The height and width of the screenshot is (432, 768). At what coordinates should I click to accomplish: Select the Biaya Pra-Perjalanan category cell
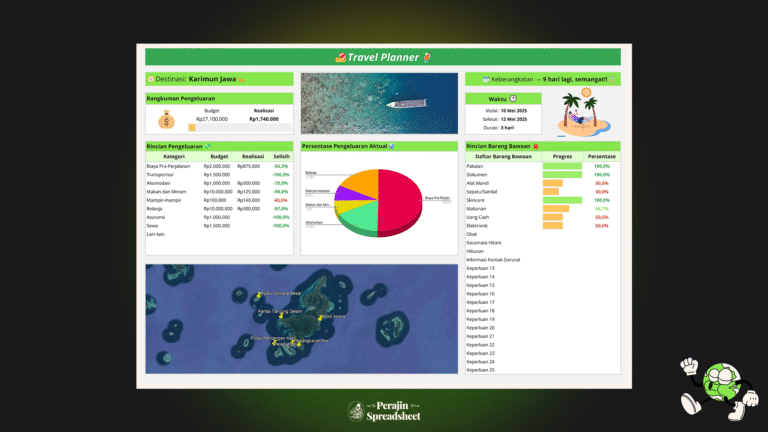click(168, 166)
